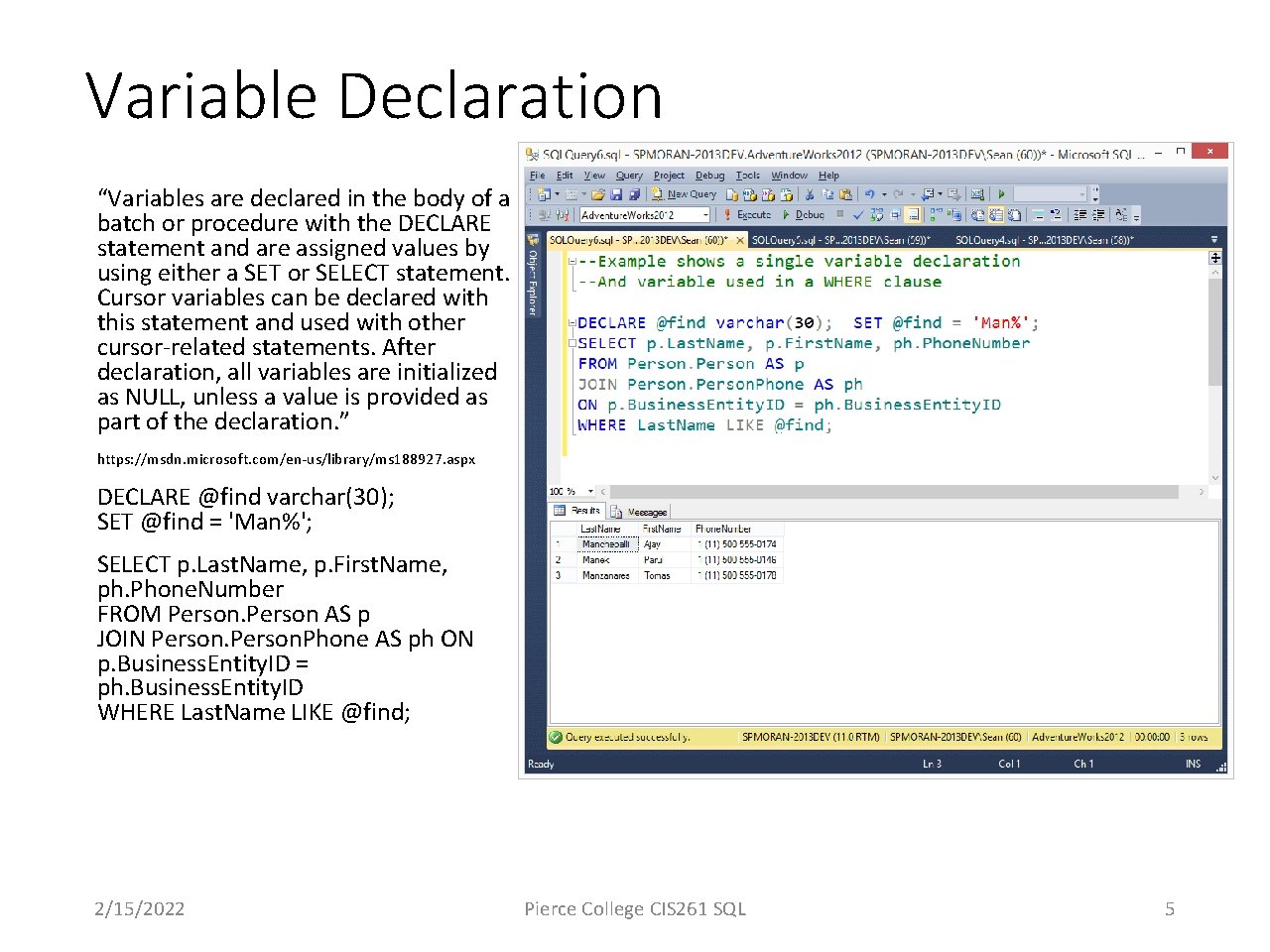
Task: Click the Display Estimated Execution Plan icon
Action: [877, 214]
